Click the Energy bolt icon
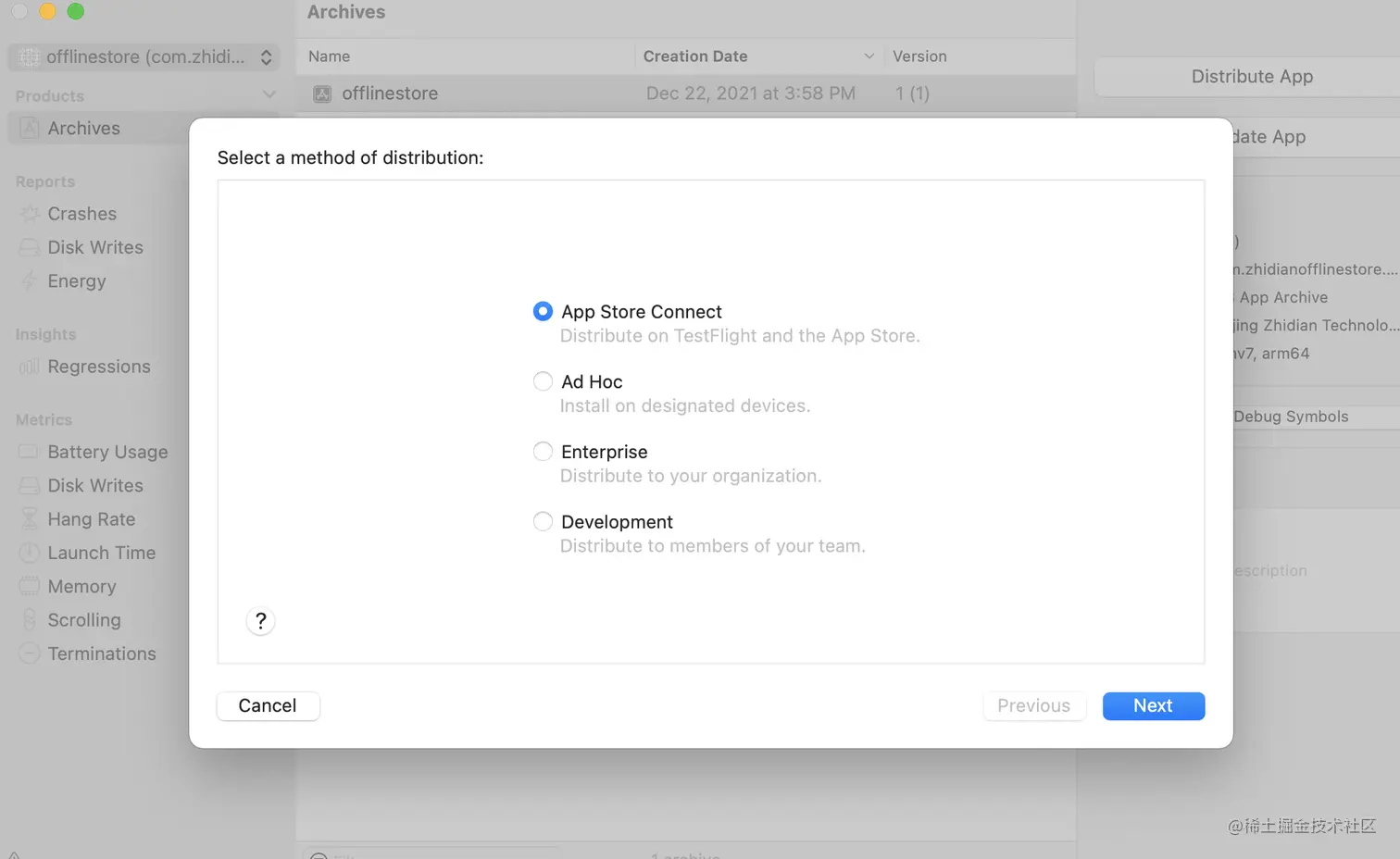The height and width of the screenshot is (859, 1400). coord(30,280)
